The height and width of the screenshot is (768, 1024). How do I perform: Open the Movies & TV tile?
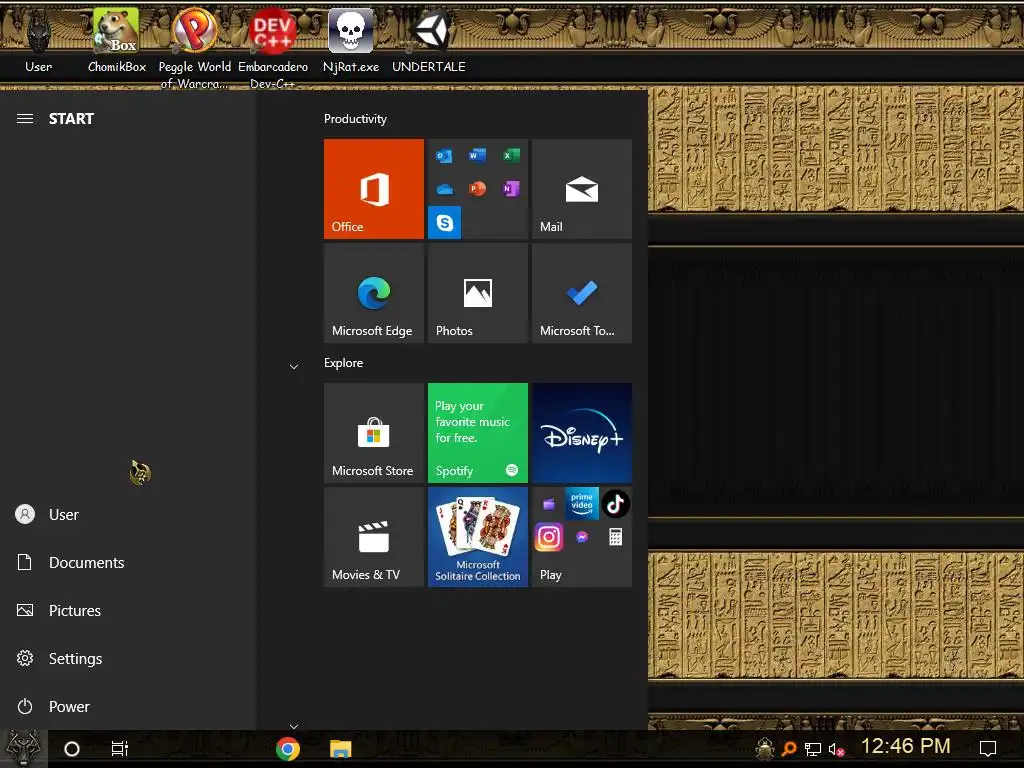point(374,537)
